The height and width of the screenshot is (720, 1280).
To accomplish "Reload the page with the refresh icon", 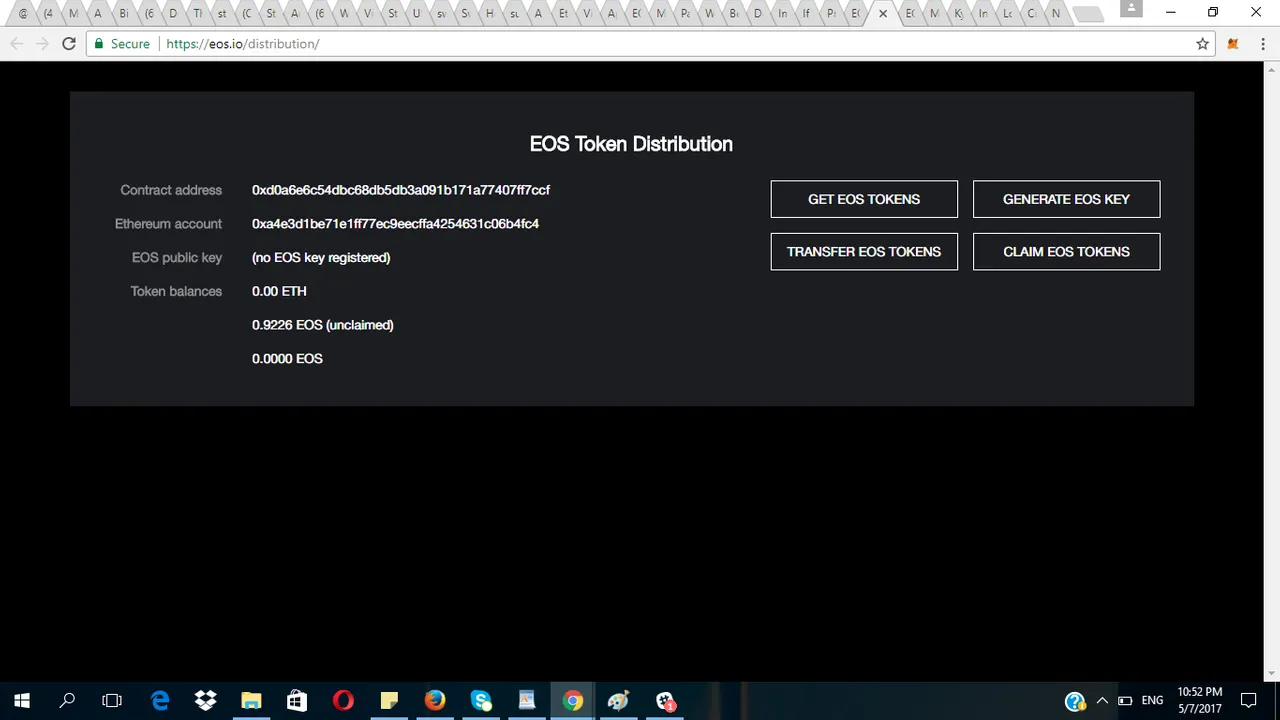I will 68,44.
